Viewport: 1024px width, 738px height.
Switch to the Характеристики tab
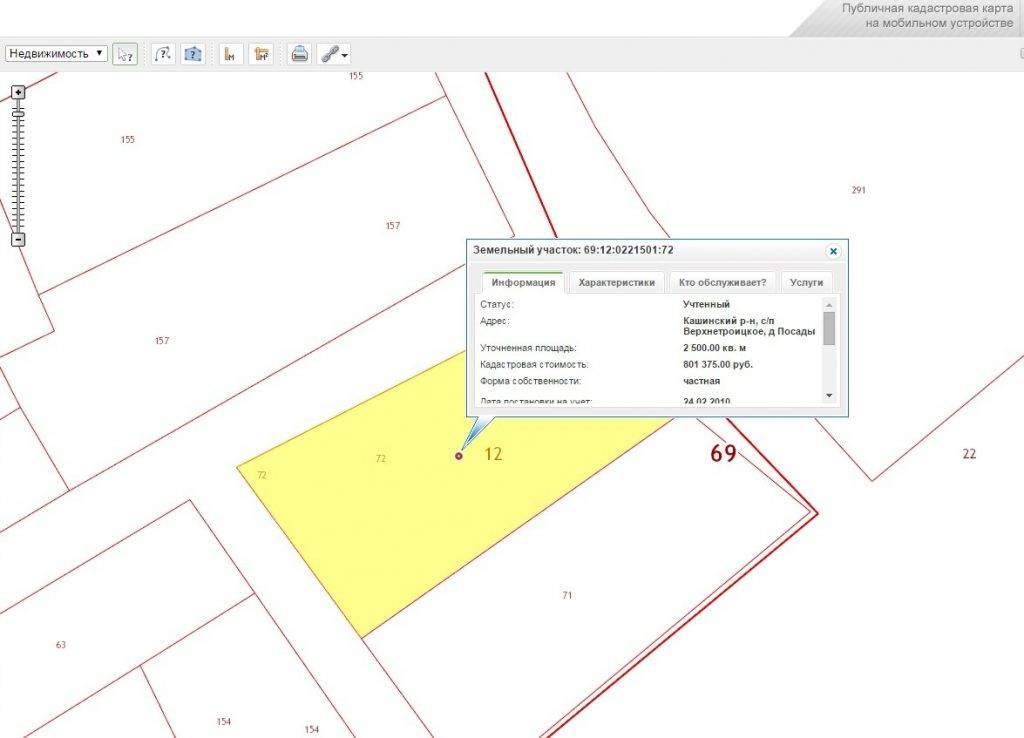click(x=616, y=283)
